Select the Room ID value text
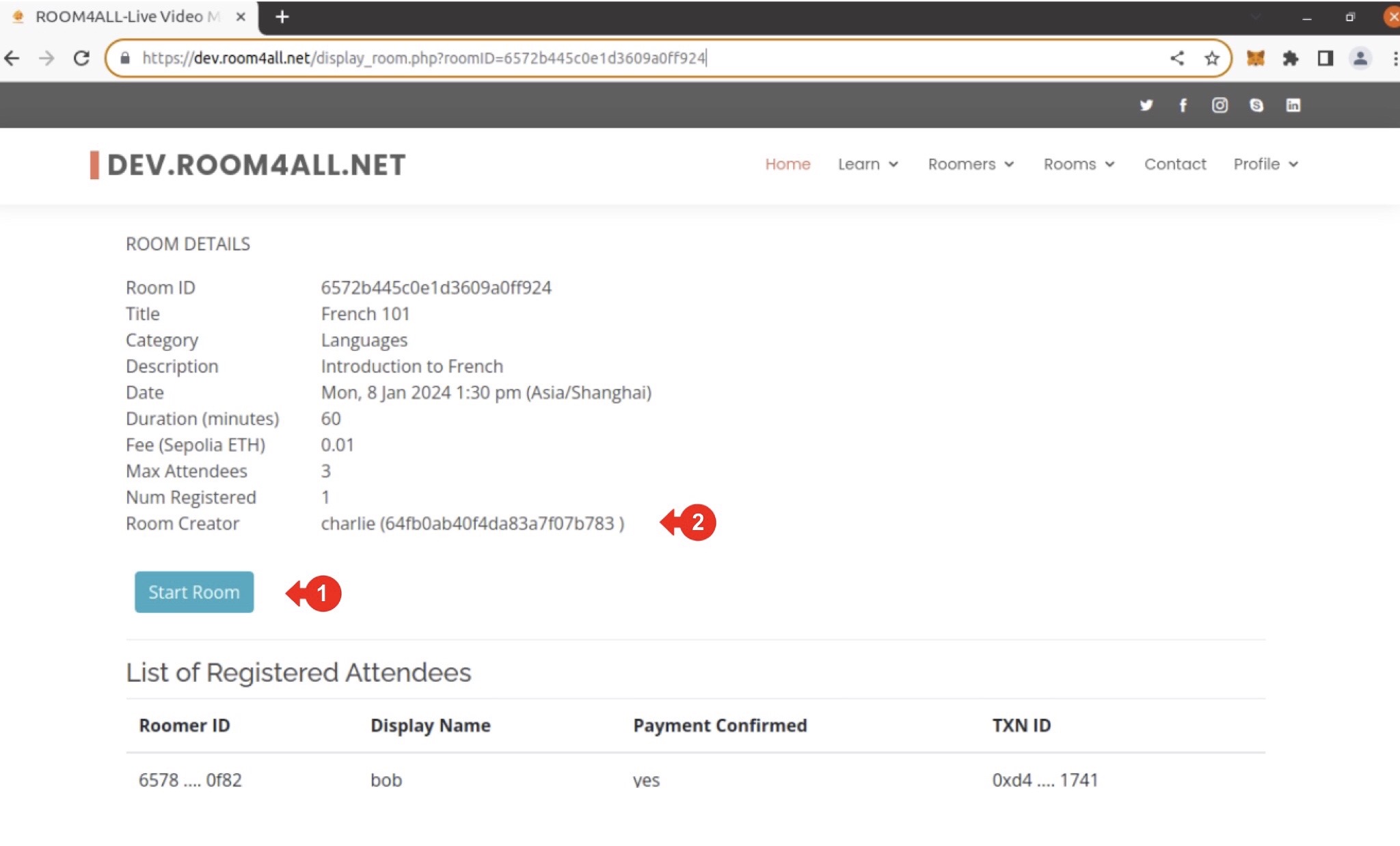 pyautogui.click(x=436, y=287)
